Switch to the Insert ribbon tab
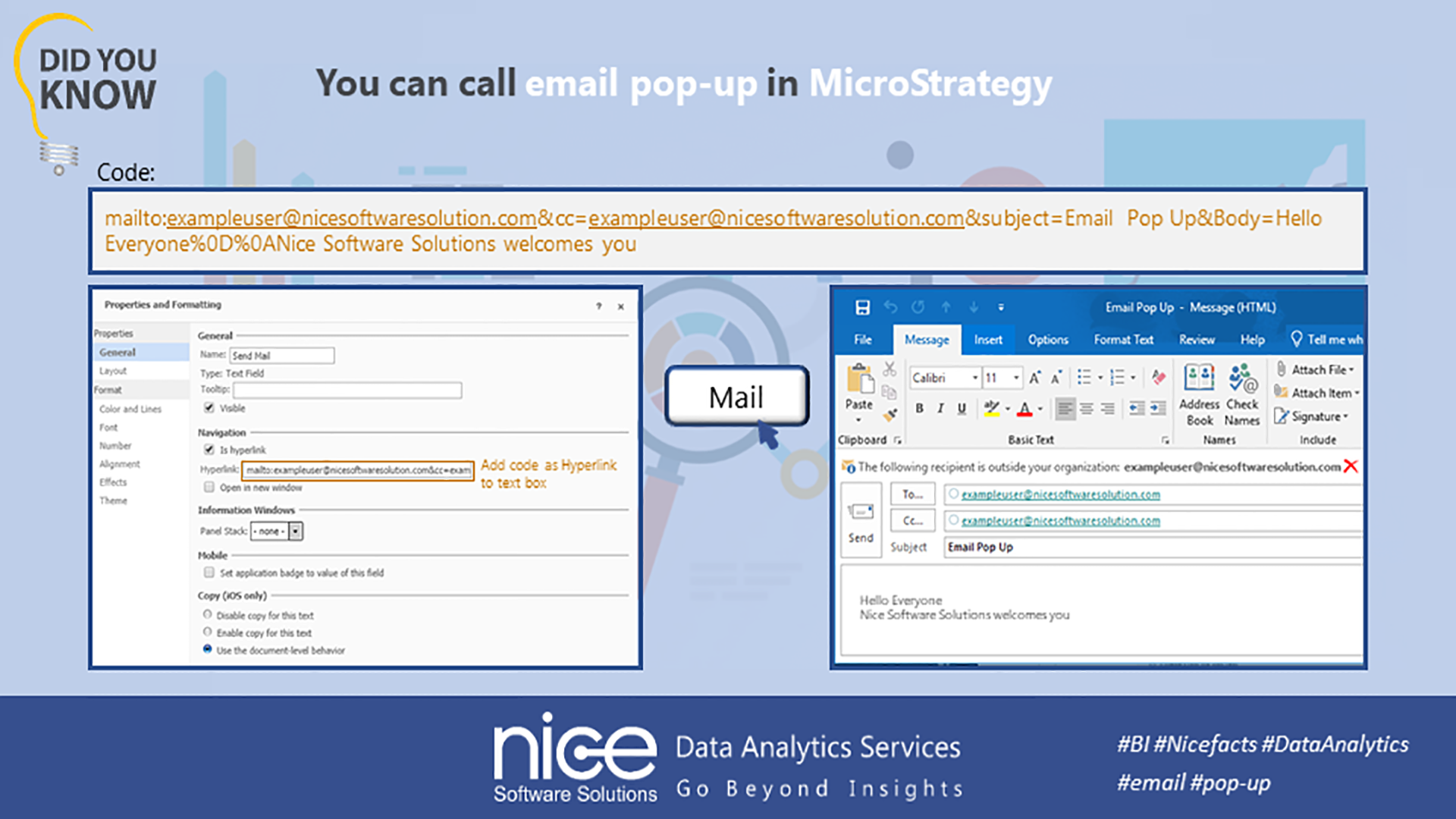Screen dimensions: 1456x819 coord(988,340)
